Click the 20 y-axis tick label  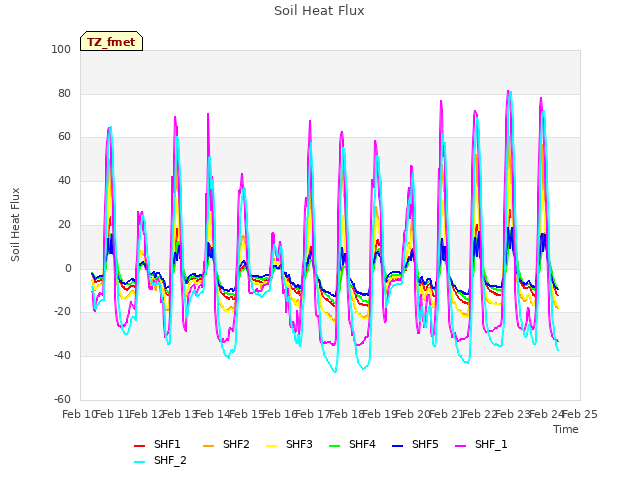[64, 224]
